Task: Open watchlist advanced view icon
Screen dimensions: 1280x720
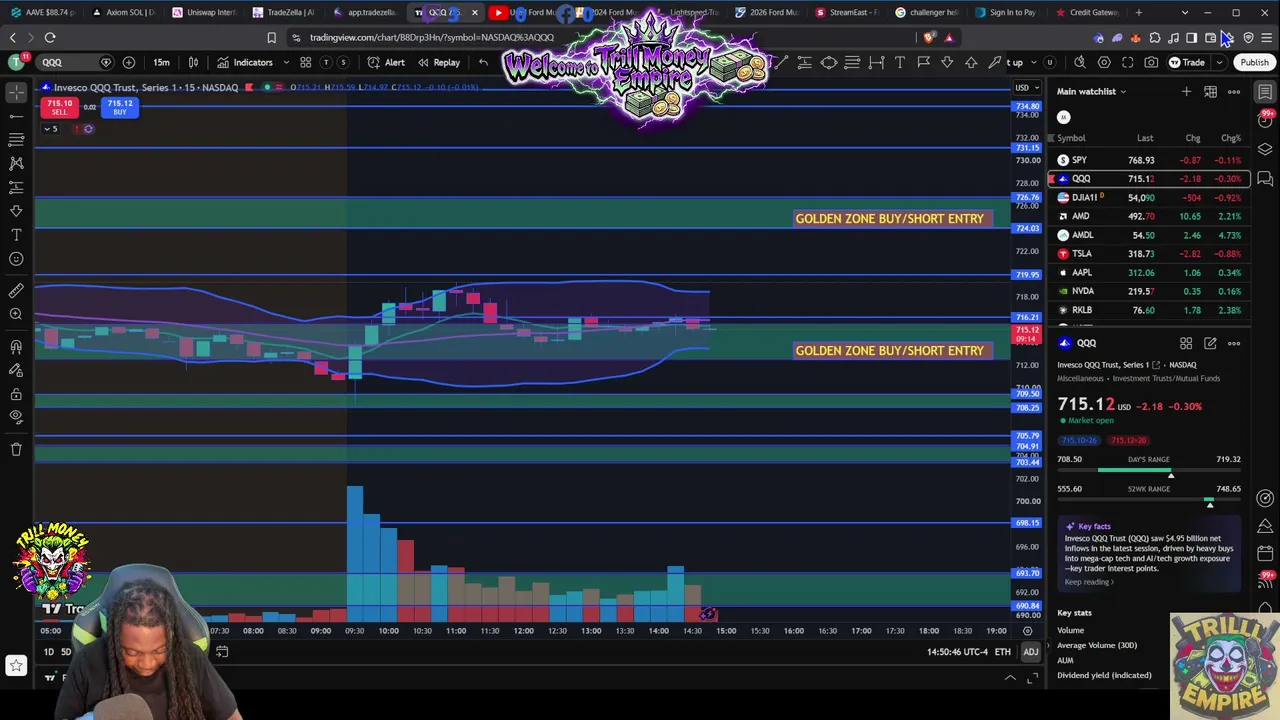Action: click(x=1210, y=91)
